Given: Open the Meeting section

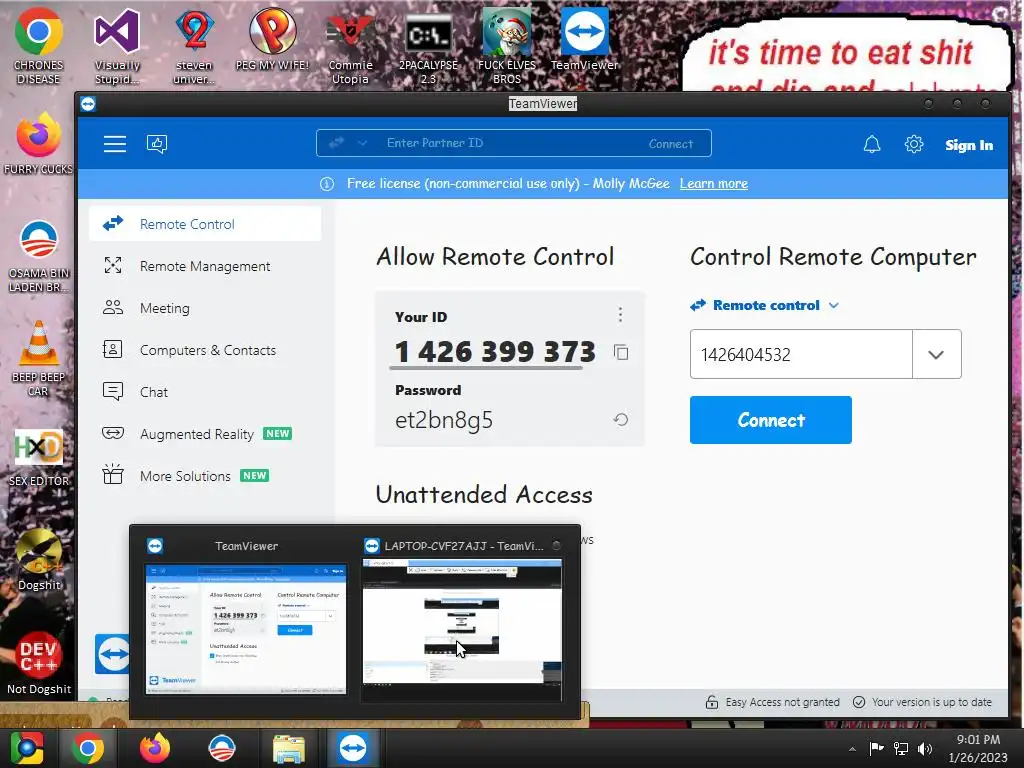Looking at the screenshot, I should coord(205,308).
